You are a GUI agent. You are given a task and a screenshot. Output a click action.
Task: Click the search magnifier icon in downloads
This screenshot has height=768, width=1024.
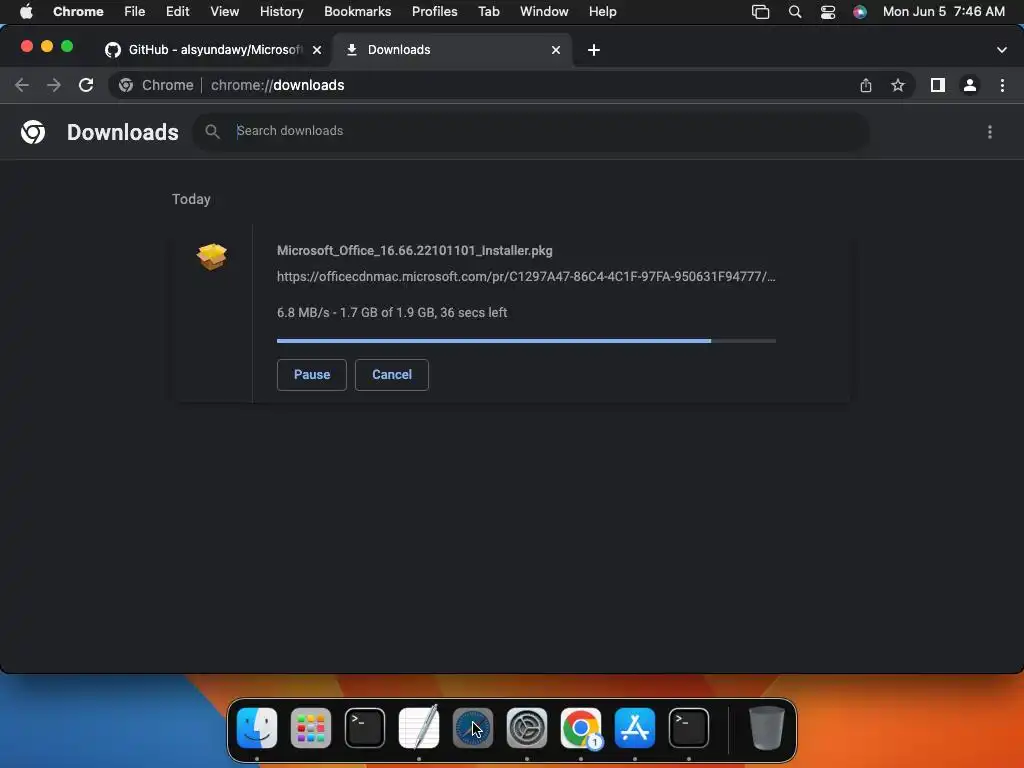coord(212,132)
